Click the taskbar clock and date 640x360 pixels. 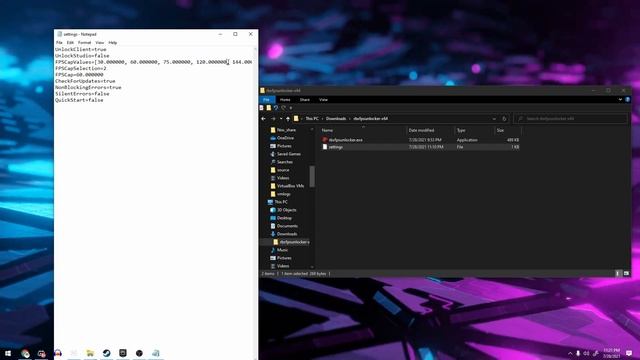pos(611,353)
